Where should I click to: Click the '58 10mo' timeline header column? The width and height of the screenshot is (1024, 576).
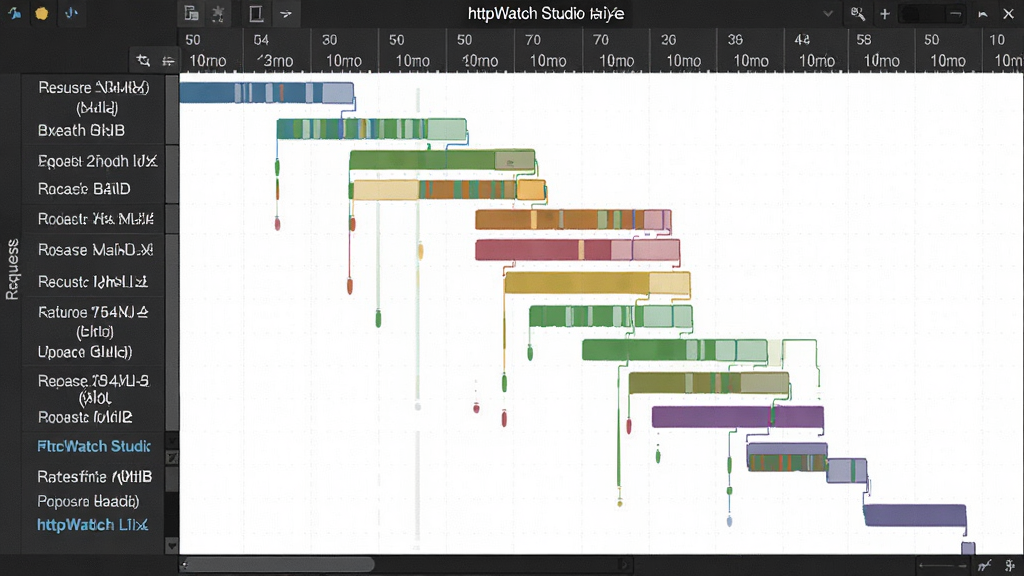click(880, 50)
